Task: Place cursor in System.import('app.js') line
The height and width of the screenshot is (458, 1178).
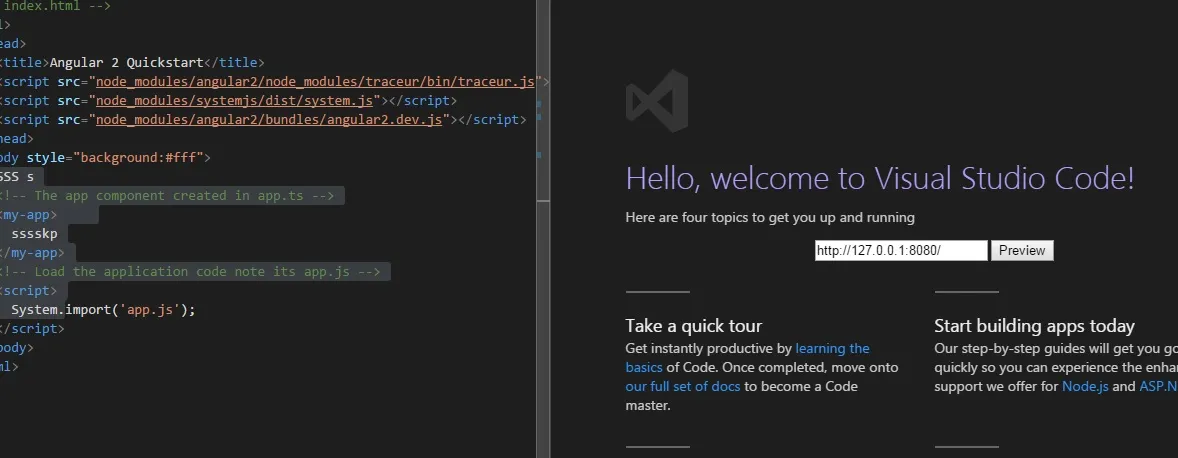Action: click(103, 309)
